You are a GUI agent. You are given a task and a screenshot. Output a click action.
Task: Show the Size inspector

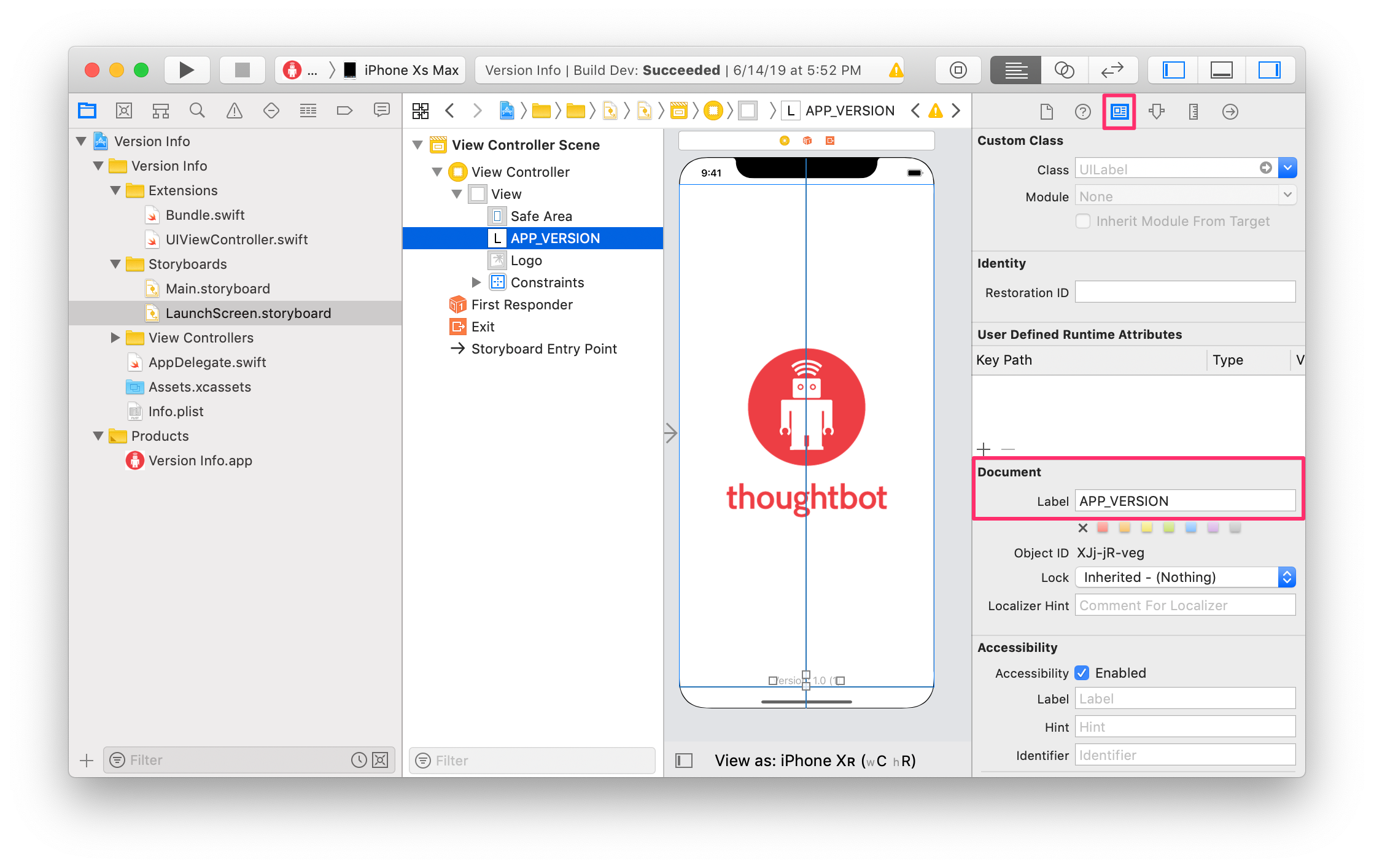coord(1194,112)
